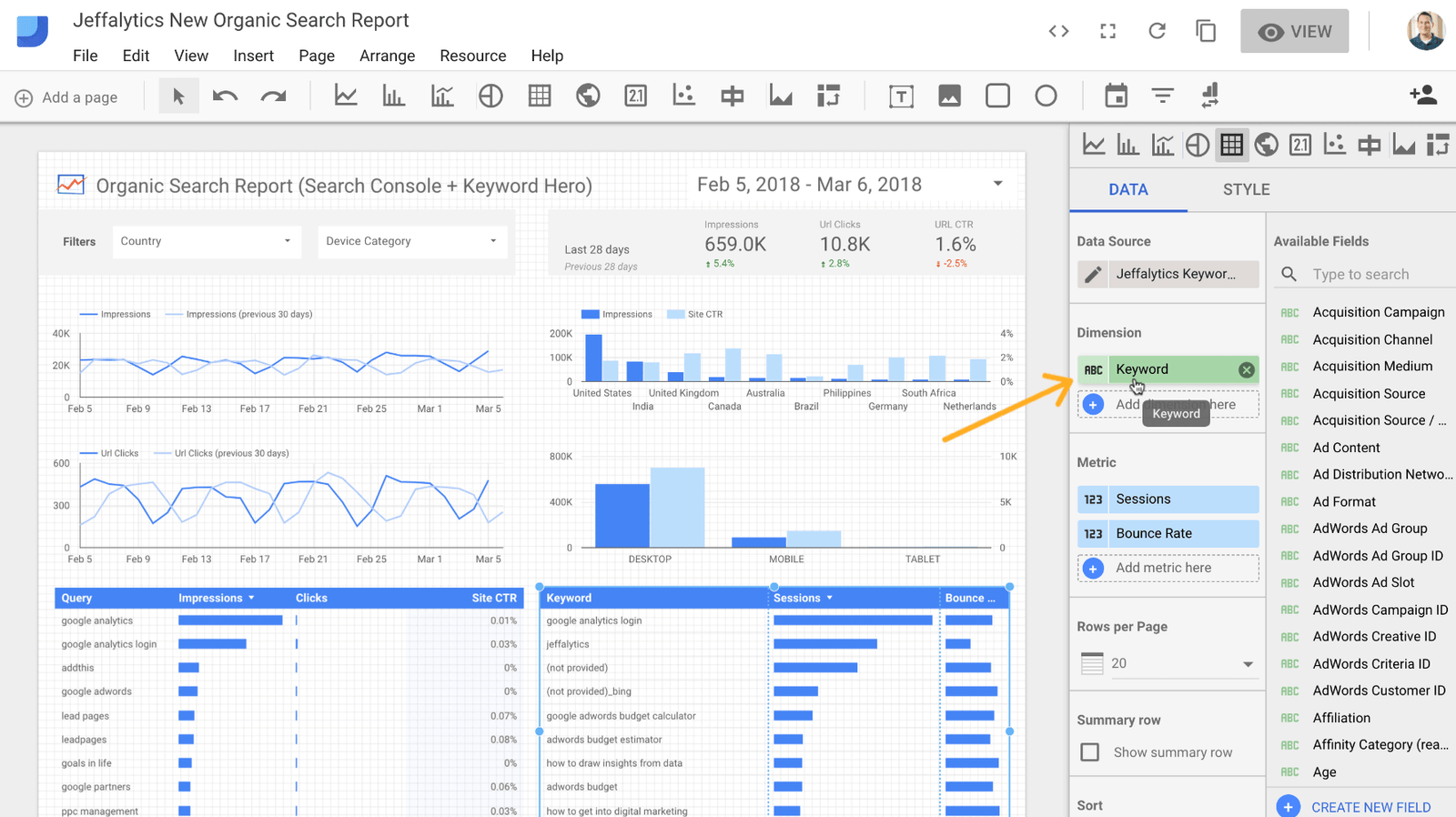Add a text box to the report
Image resolution: width=1456 pixels, height=817 pixels.
point(901,96)
